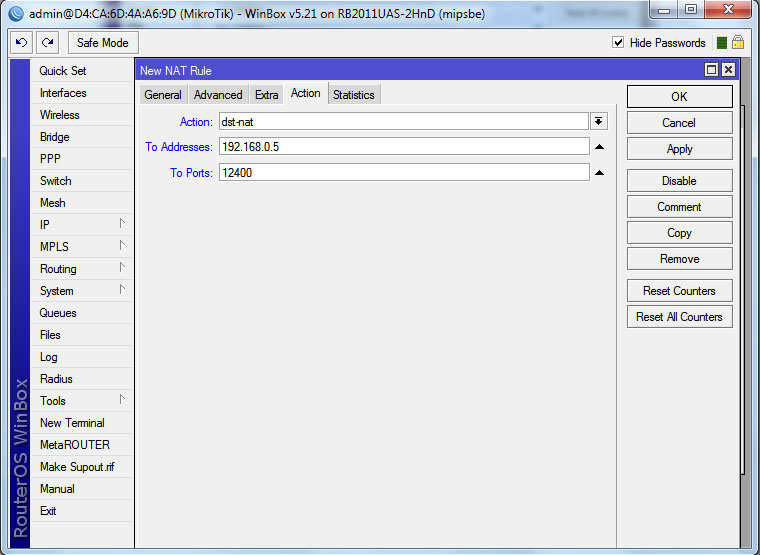
Task: Click the undo arrow icon in toolbar
Action: (x=21, y=43)
